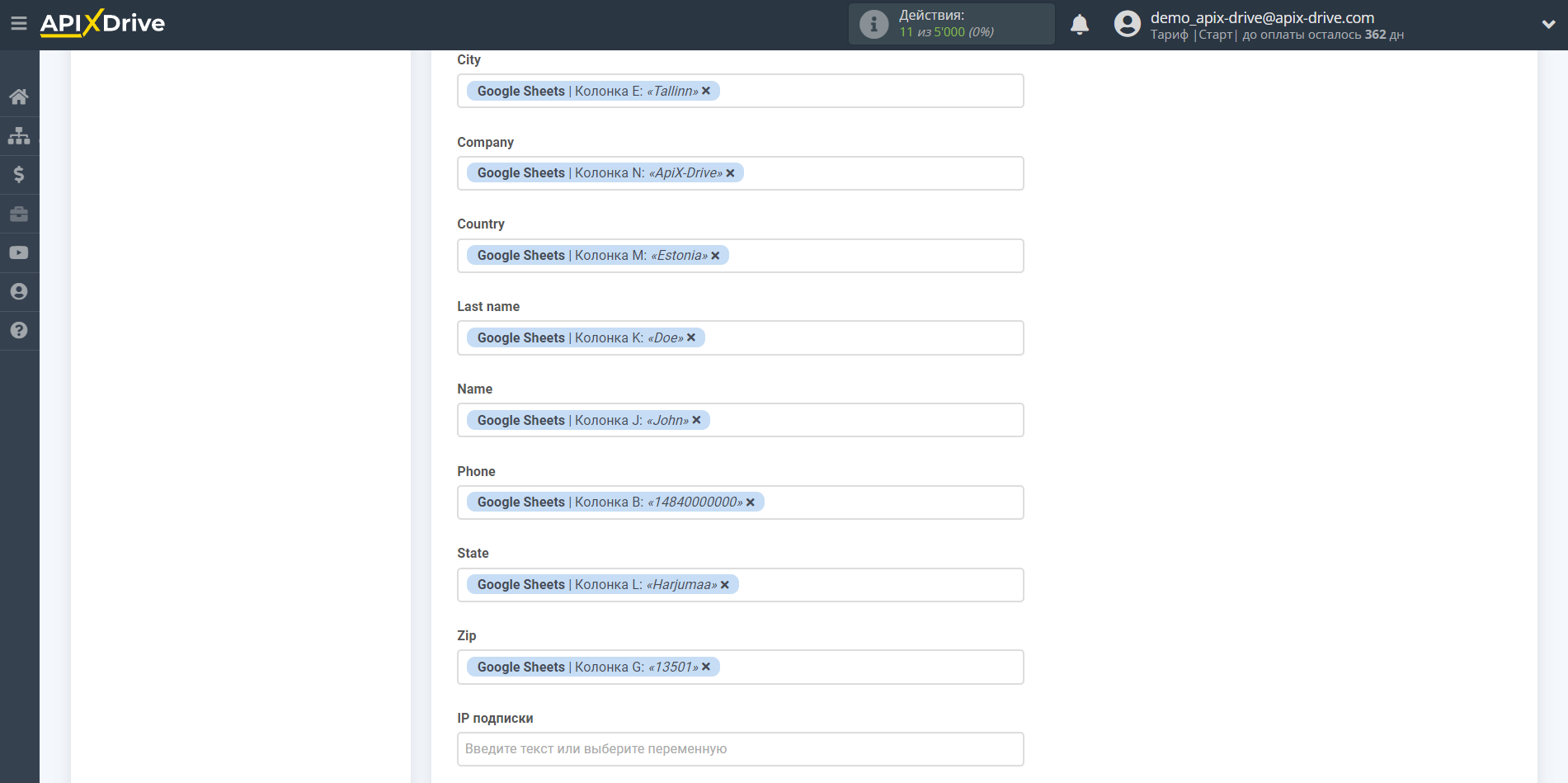Remove the Estonia tag from Country
The width and height of the screenshot is (1568, 783).
click(x=715, y=256)
